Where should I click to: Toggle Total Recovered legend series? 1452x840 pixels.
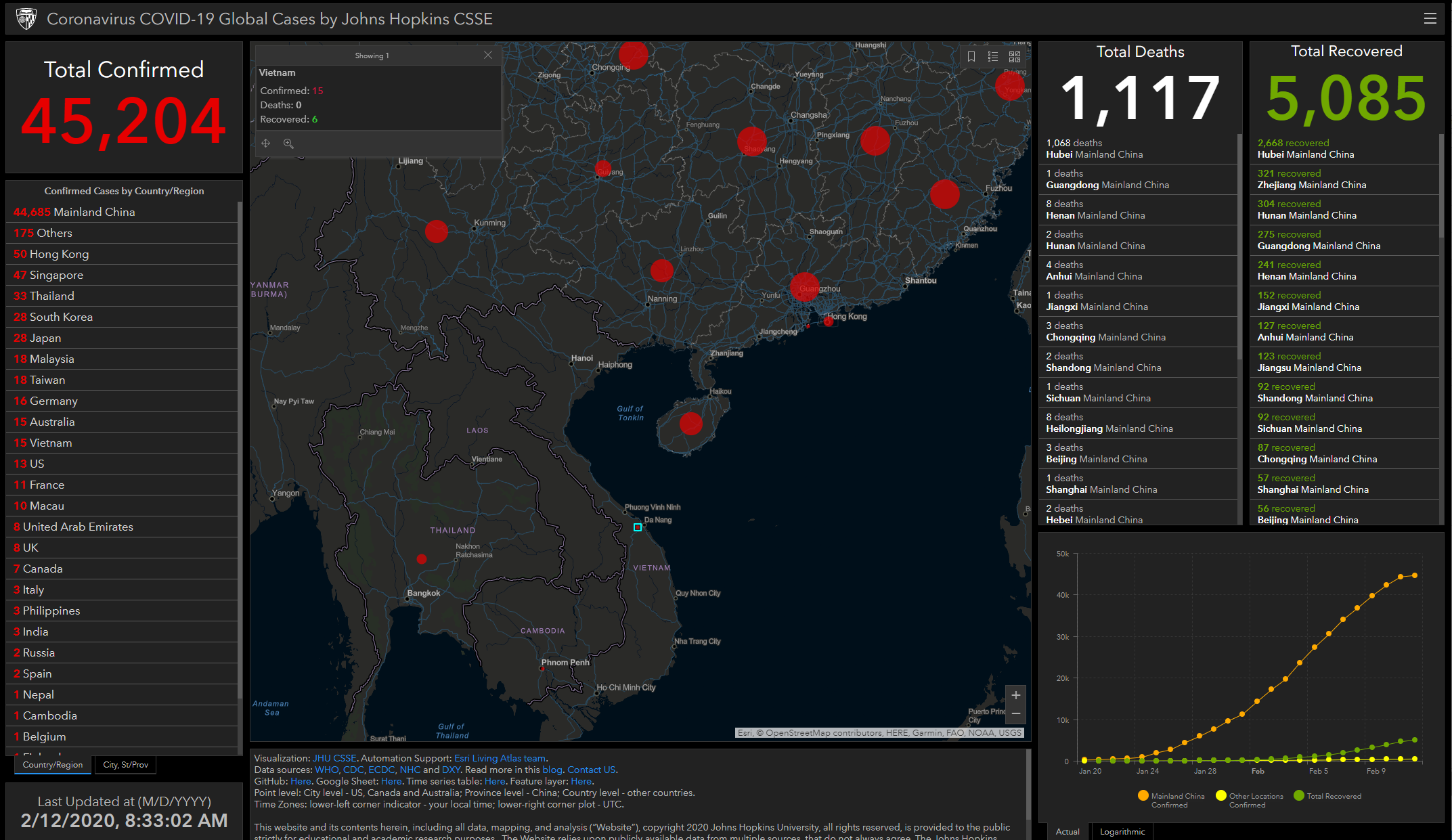pos(1327,796)
